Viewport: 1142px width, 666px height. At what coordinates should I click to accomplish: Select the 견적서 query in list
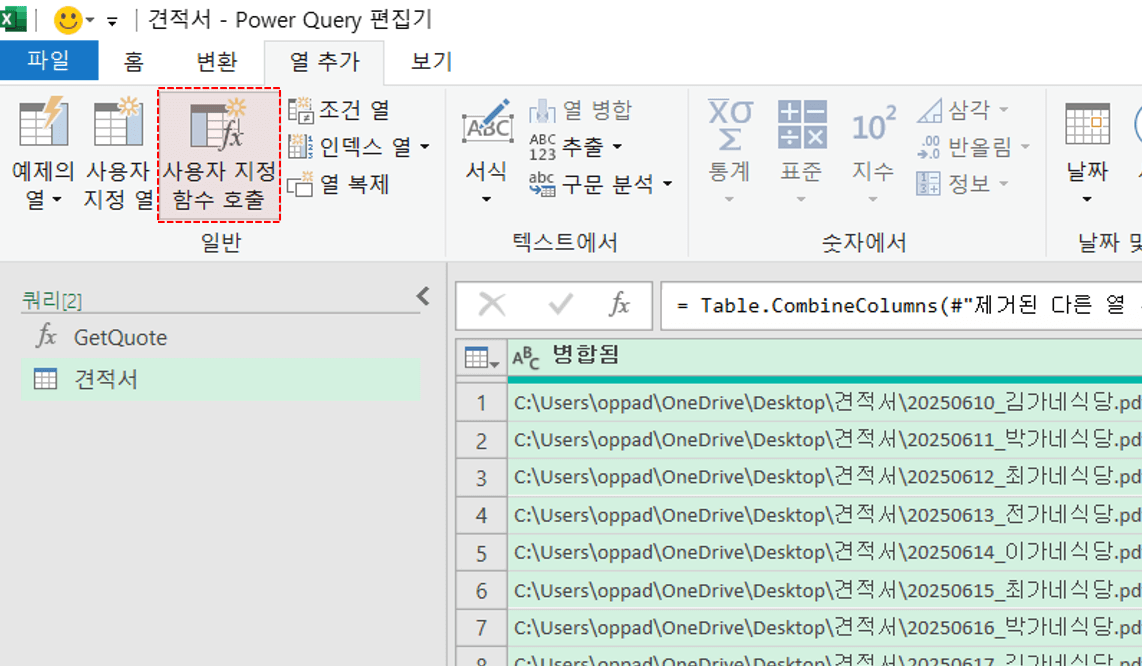[x=105, y=380]
